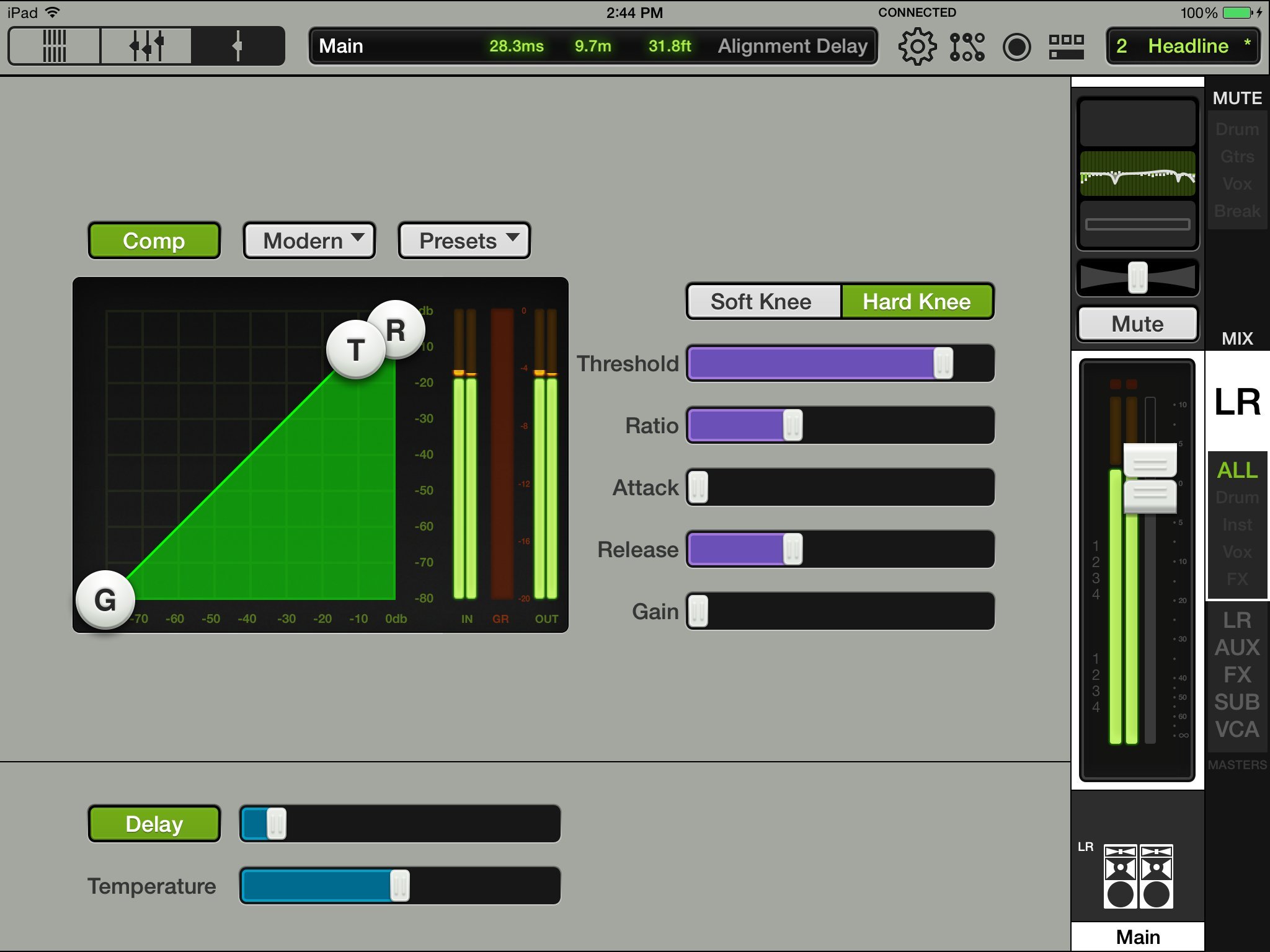This screenshot has width=1270, height=952.
Task: Switch to the overview mixer view icon
Action: [55, 46]
